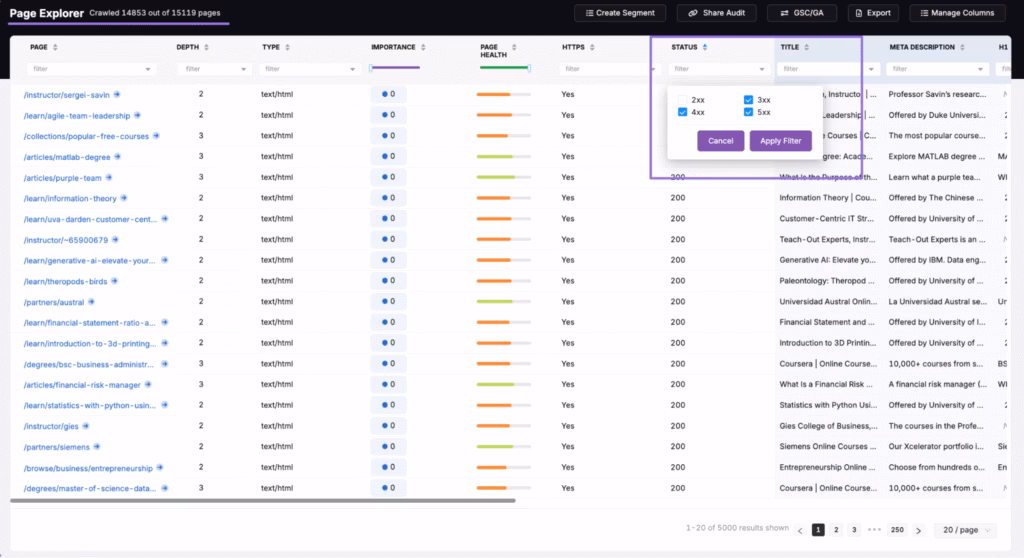Uncheck the 5xx status checkbox
The width and height of the screenshot is (1024, 558).
pyautogui.click(x=748, y=112)
